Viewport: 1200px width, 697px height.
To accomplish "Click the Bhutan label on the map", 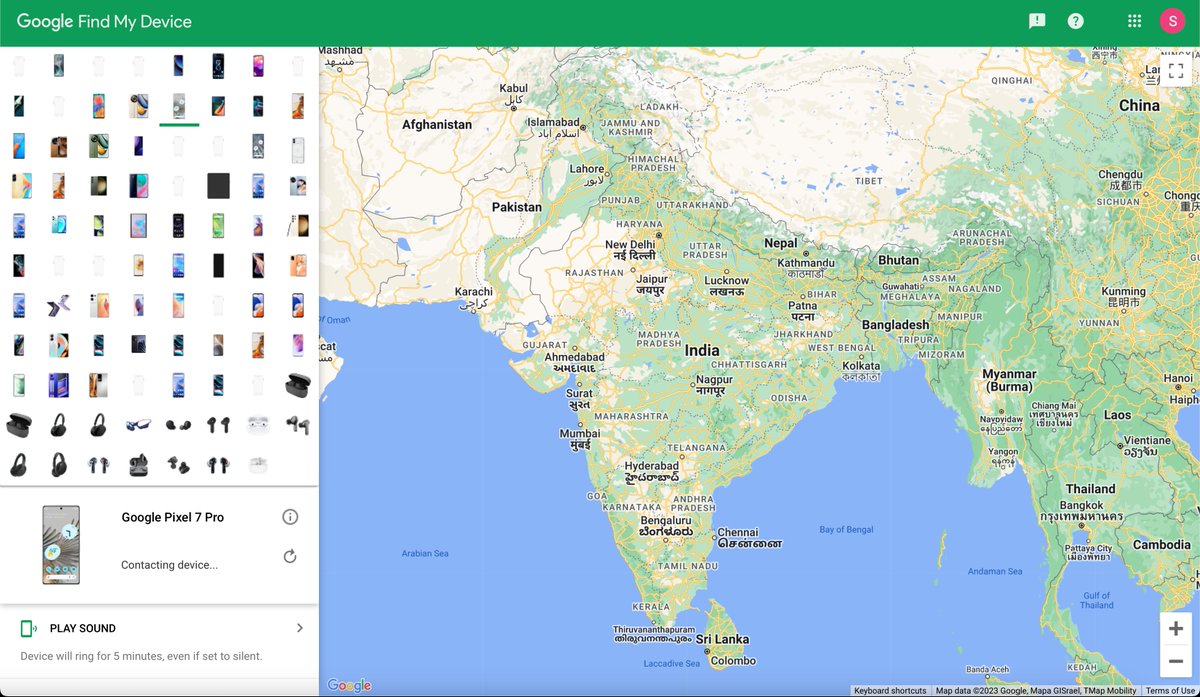I will [x=898, y=260].
